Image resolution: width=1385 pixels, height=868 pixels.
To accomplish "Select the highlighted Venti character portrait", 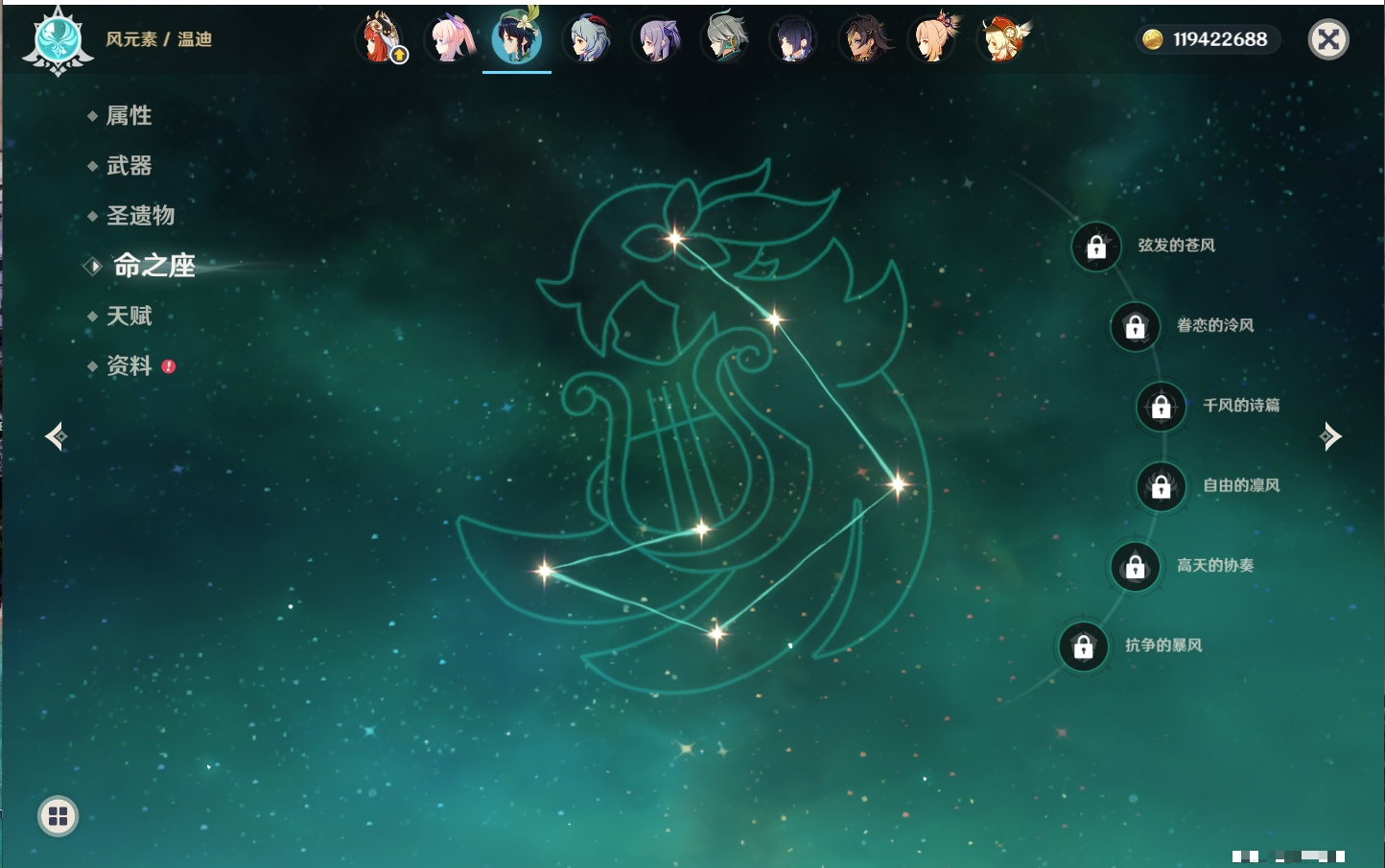I will (x=517, y=38).
